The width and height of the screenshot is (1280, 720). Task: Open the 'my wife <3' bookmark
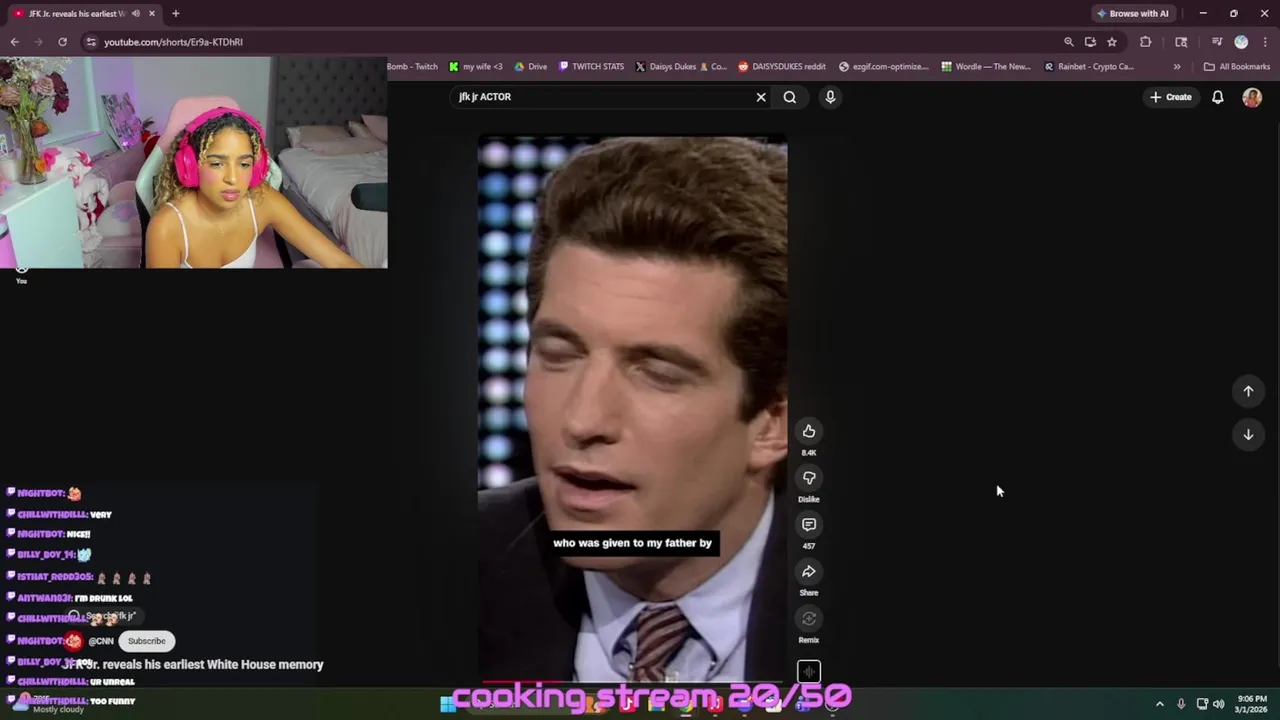[476, 67]
